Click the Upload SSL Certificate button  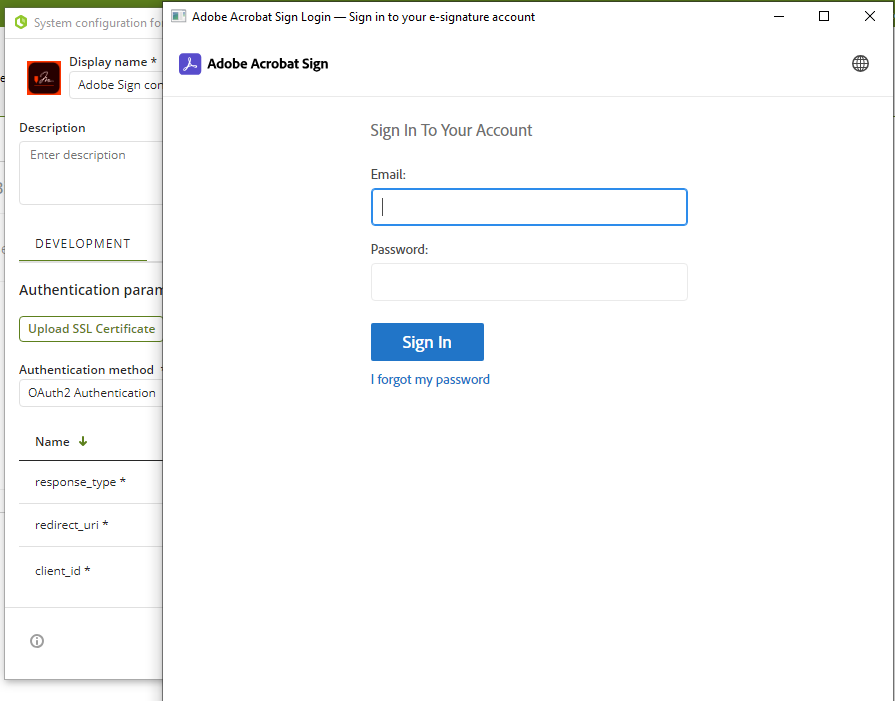(91, 329)
